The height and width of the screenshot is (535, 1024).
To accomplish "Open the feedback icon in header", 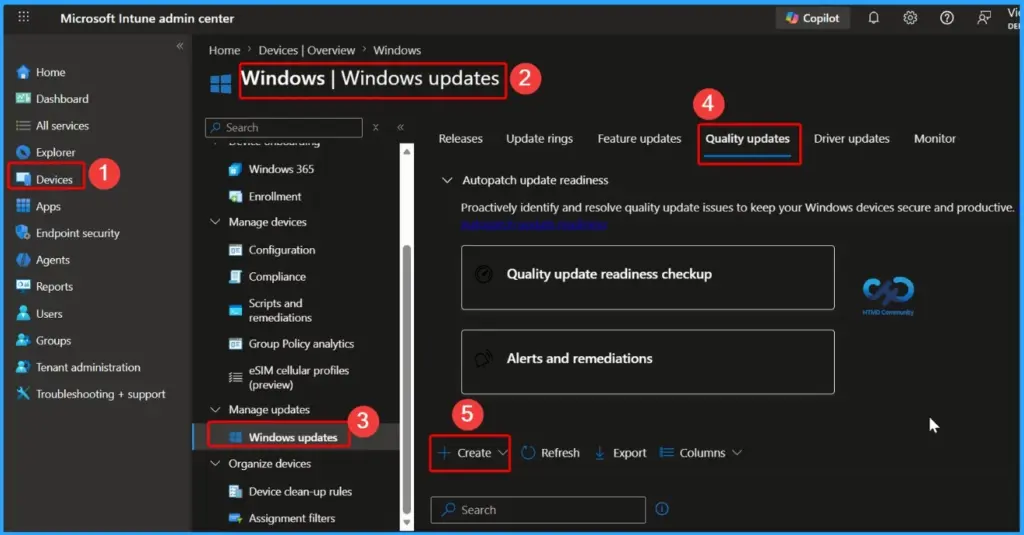I will (x=984, y=18).
